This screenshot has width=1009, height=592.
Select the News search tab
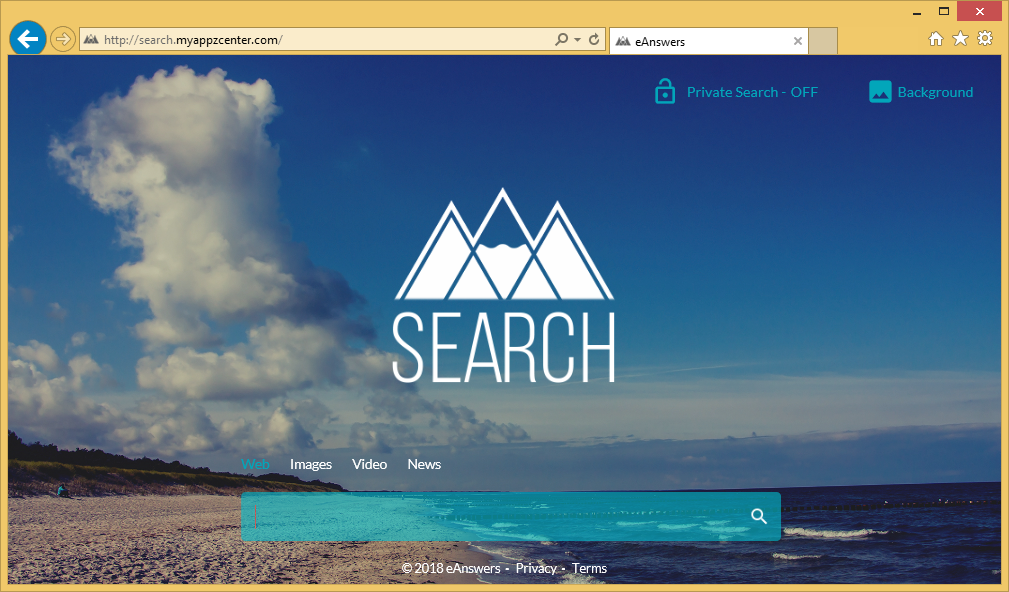point(424,464)
